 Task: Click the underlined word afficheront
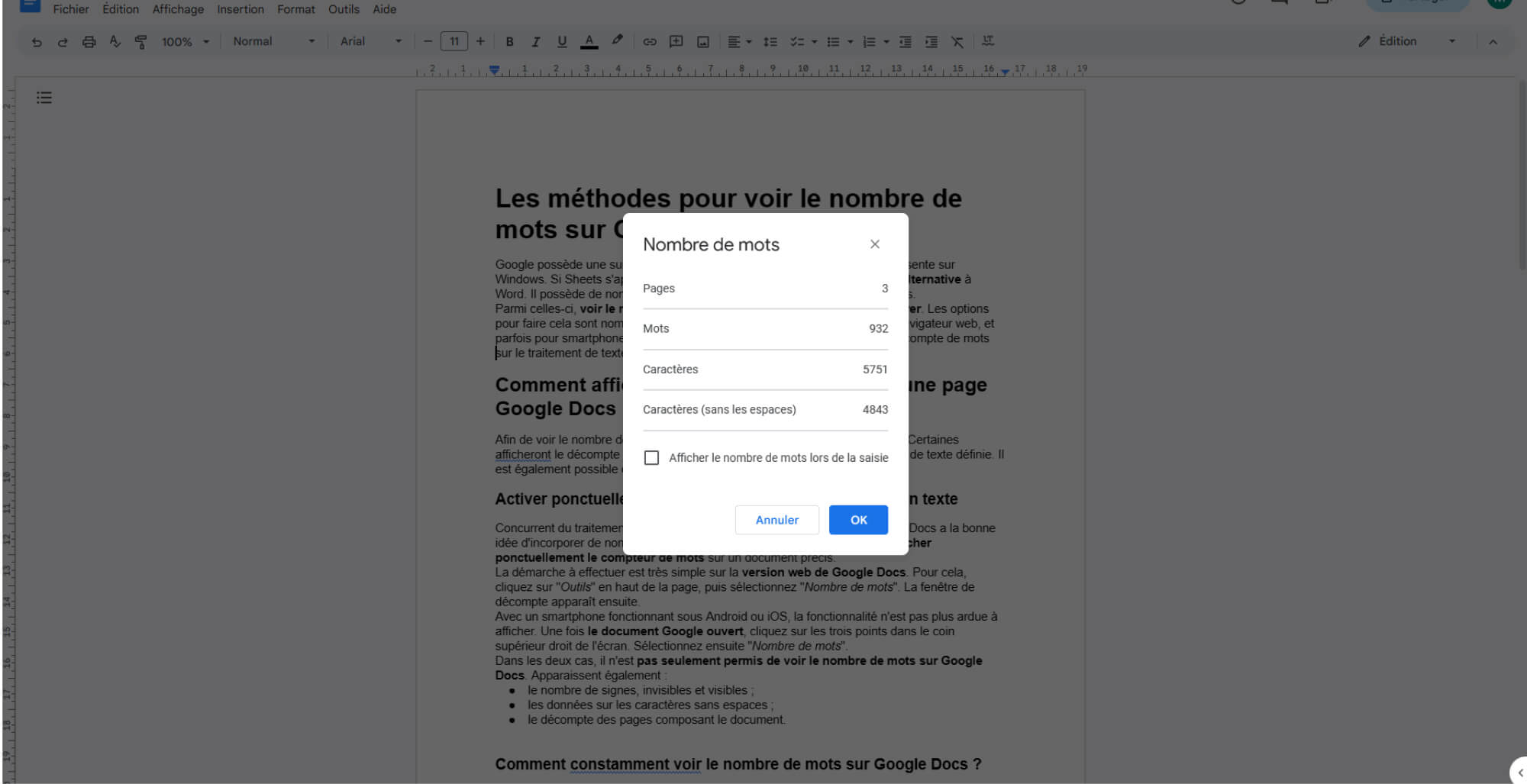pos(522,454)
